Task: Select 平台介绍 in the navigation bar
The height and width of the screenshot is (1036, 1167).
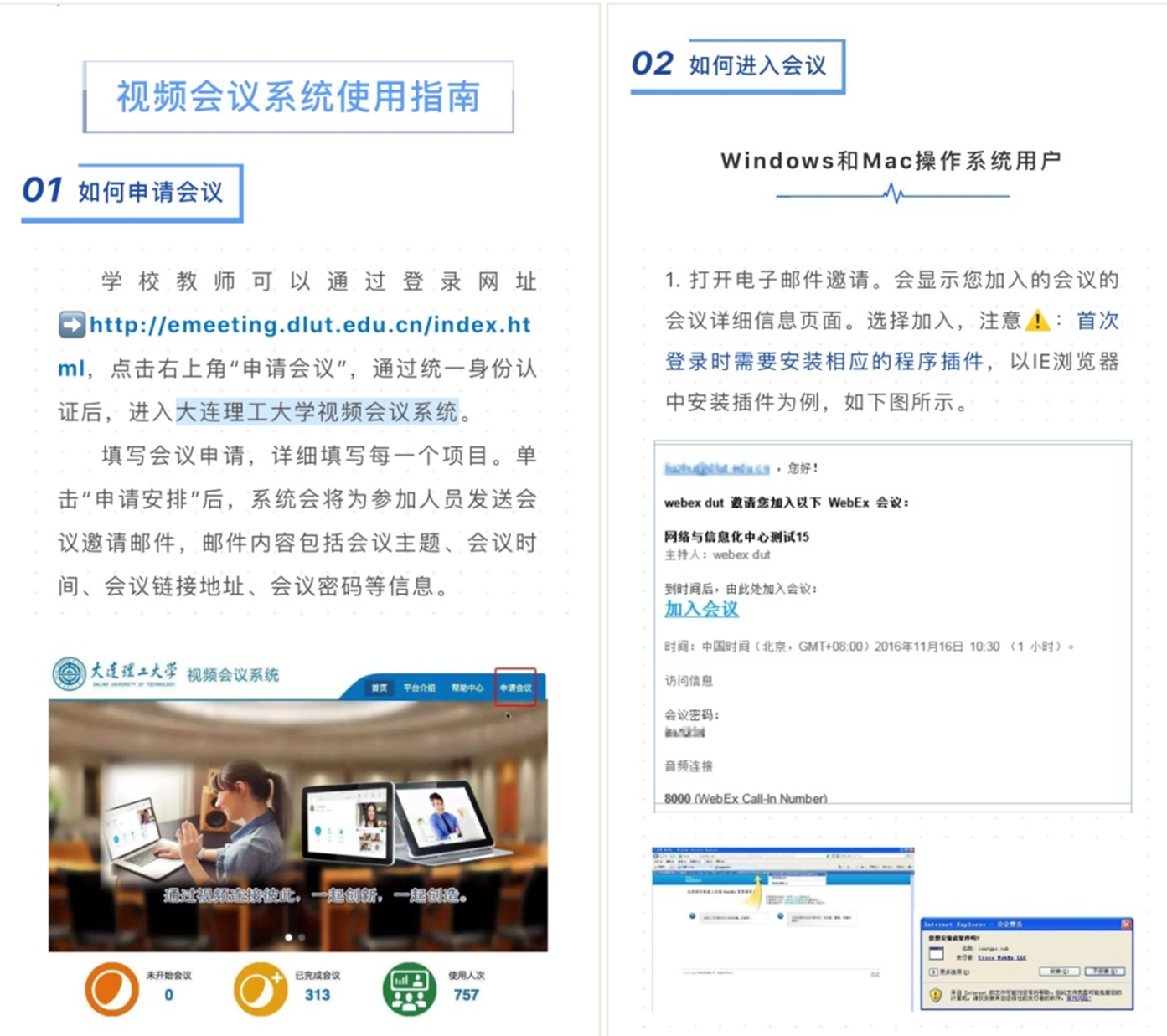Action: [419, 688]
